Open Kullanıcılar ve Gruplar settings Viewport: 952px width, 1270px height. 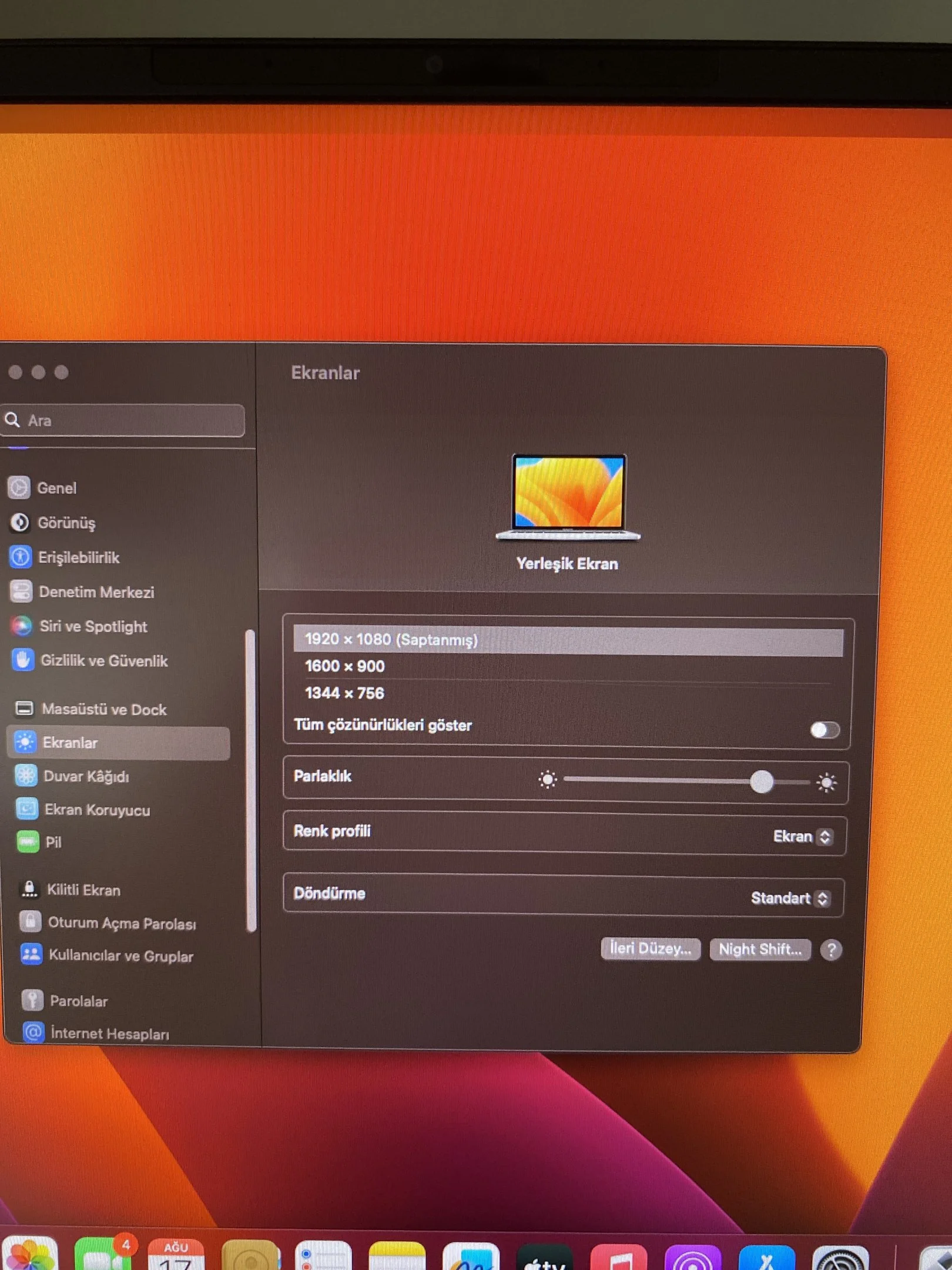click(121, 956)
